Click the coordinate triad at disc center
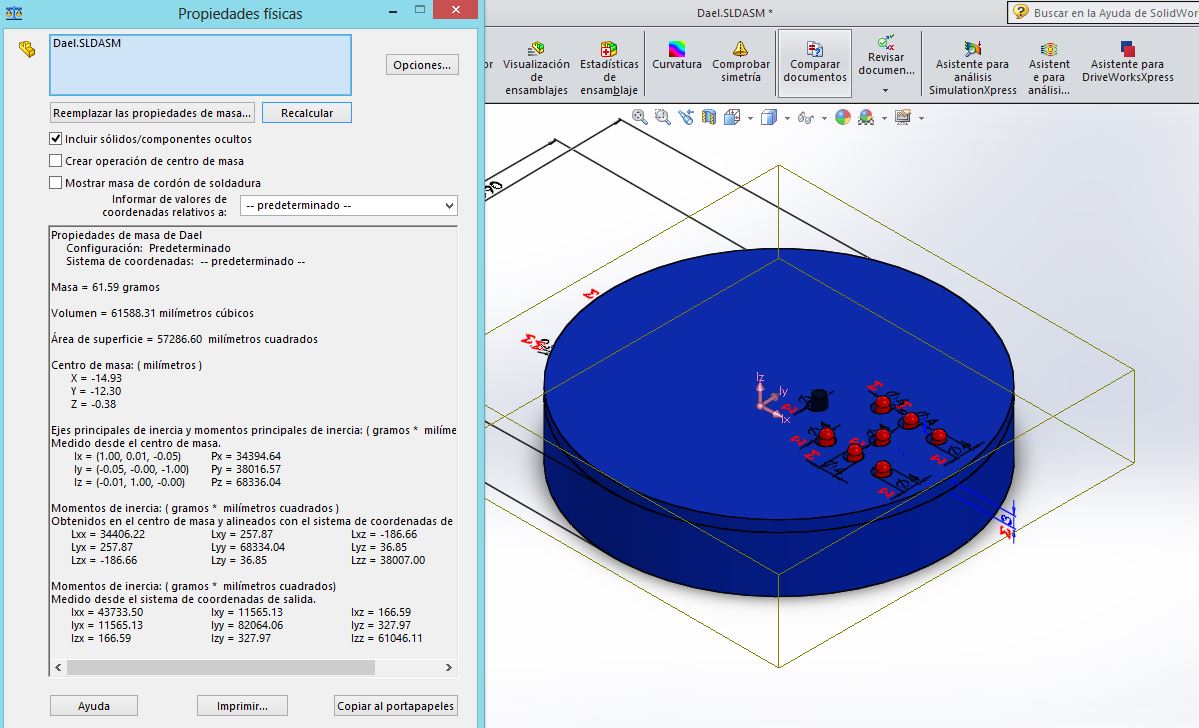Screen dimensions: 1199x728 [x=768, y=398]
